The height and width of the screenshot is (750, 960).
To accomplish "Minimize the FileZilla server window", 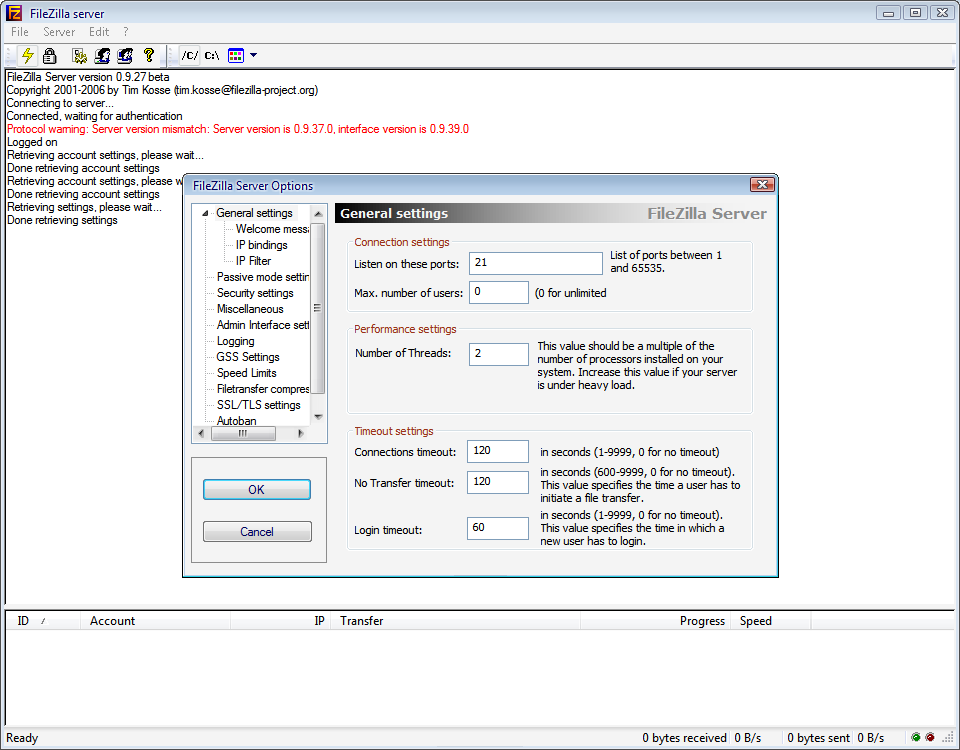I will [x=888, y=12].
